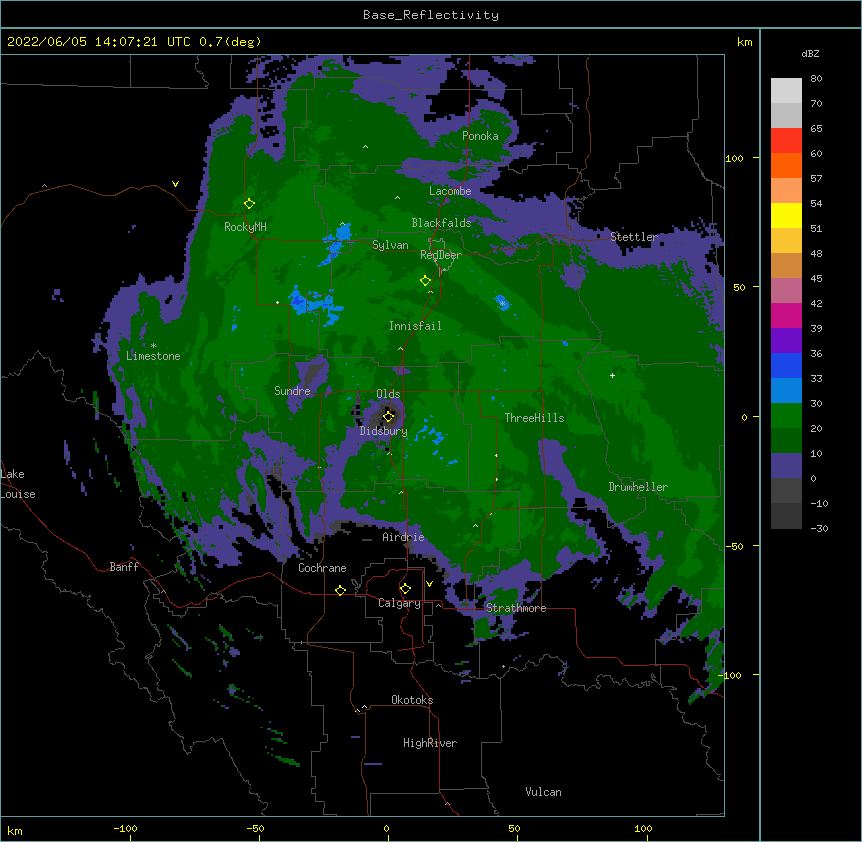Click the -100 tick on the right vertical axis
The image size is (862, 842).
pyautogui.click(x=731, y=675)
